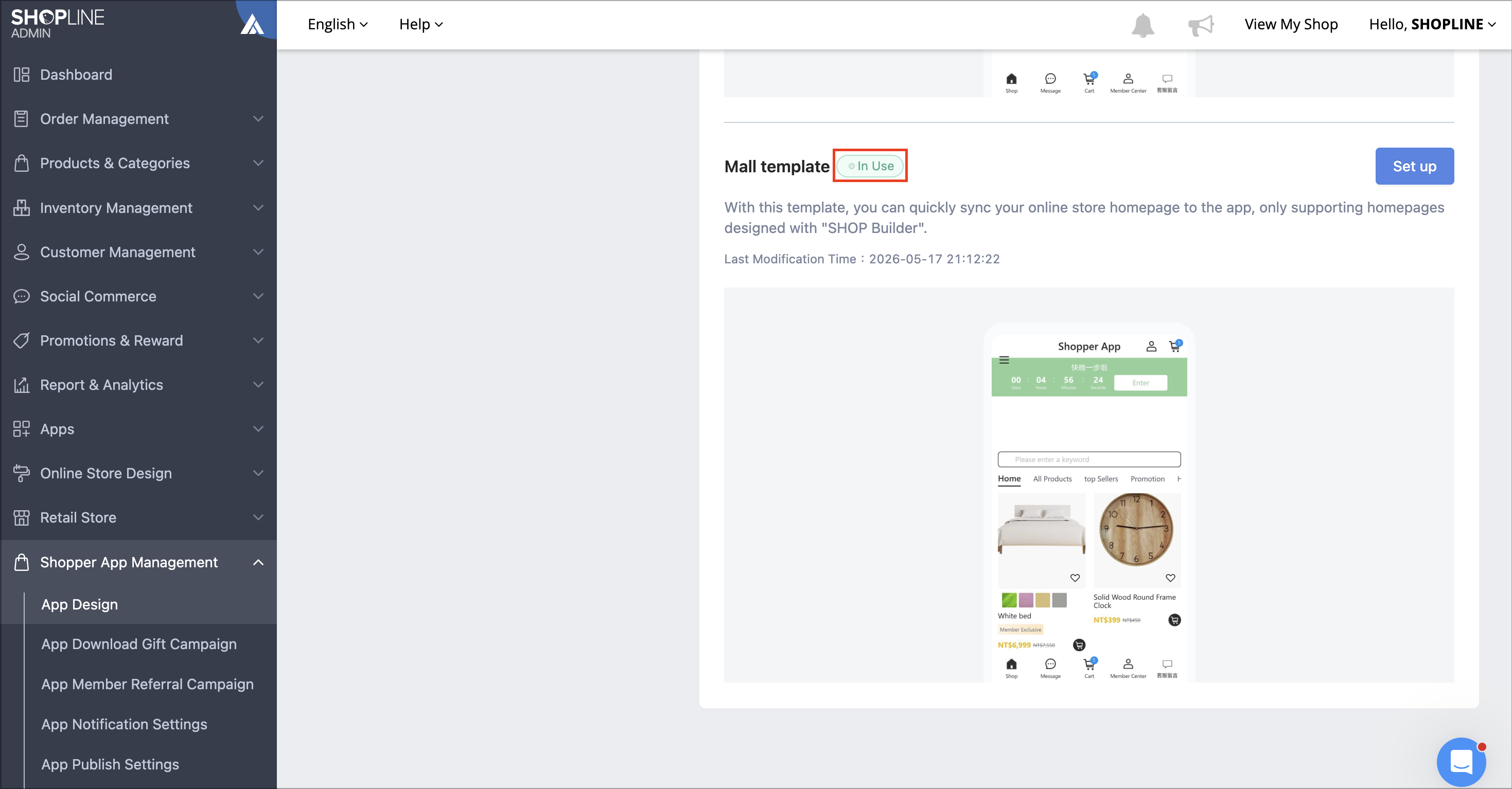Expand the Apps menu chevron
The height and width of the screenshot is (789, 1512).
click(x=258, y=429)
